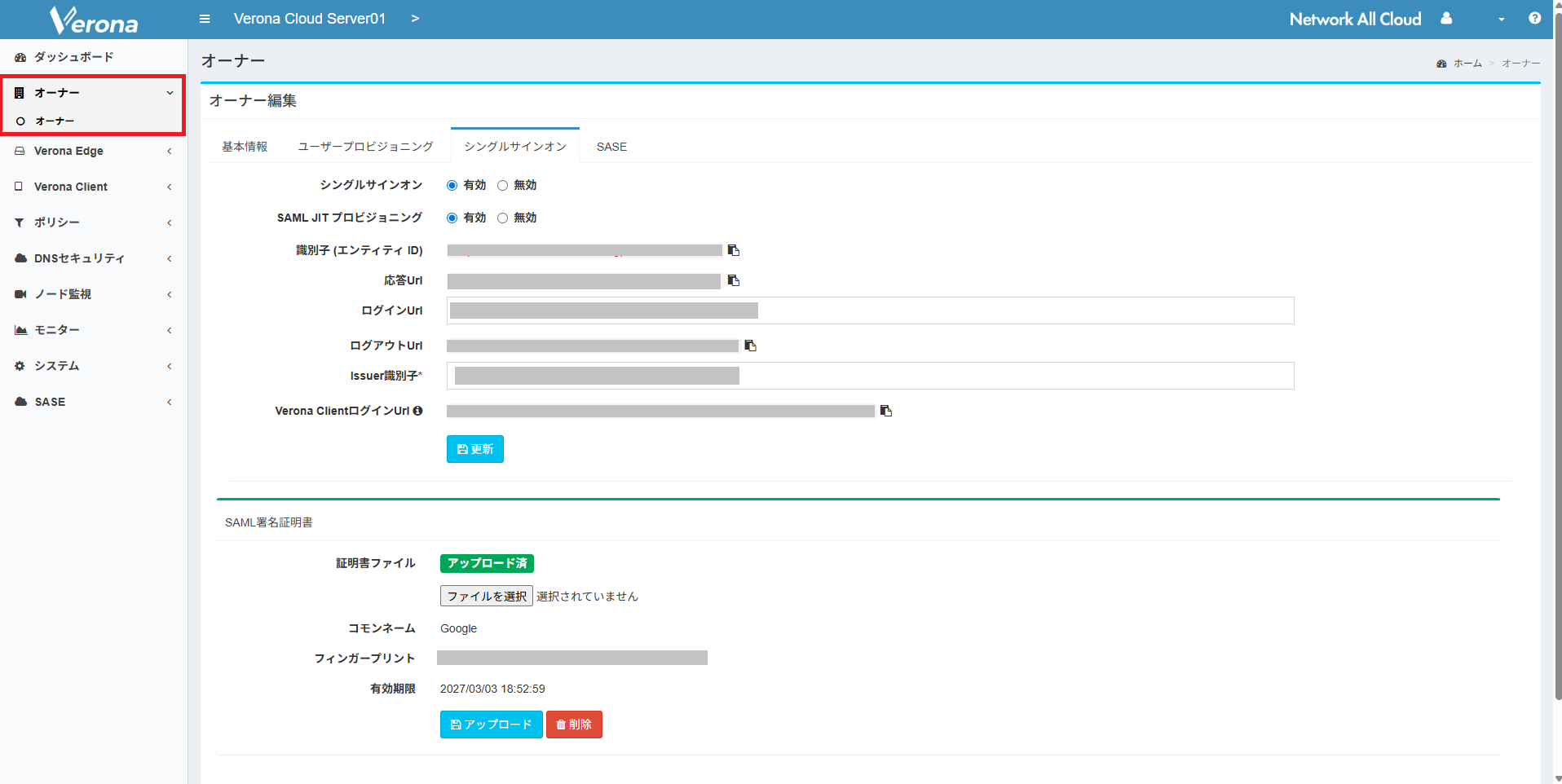Click the 更新 button
Image resolution: width=1562 pixels, height=784 pixels.
(475, 449)
